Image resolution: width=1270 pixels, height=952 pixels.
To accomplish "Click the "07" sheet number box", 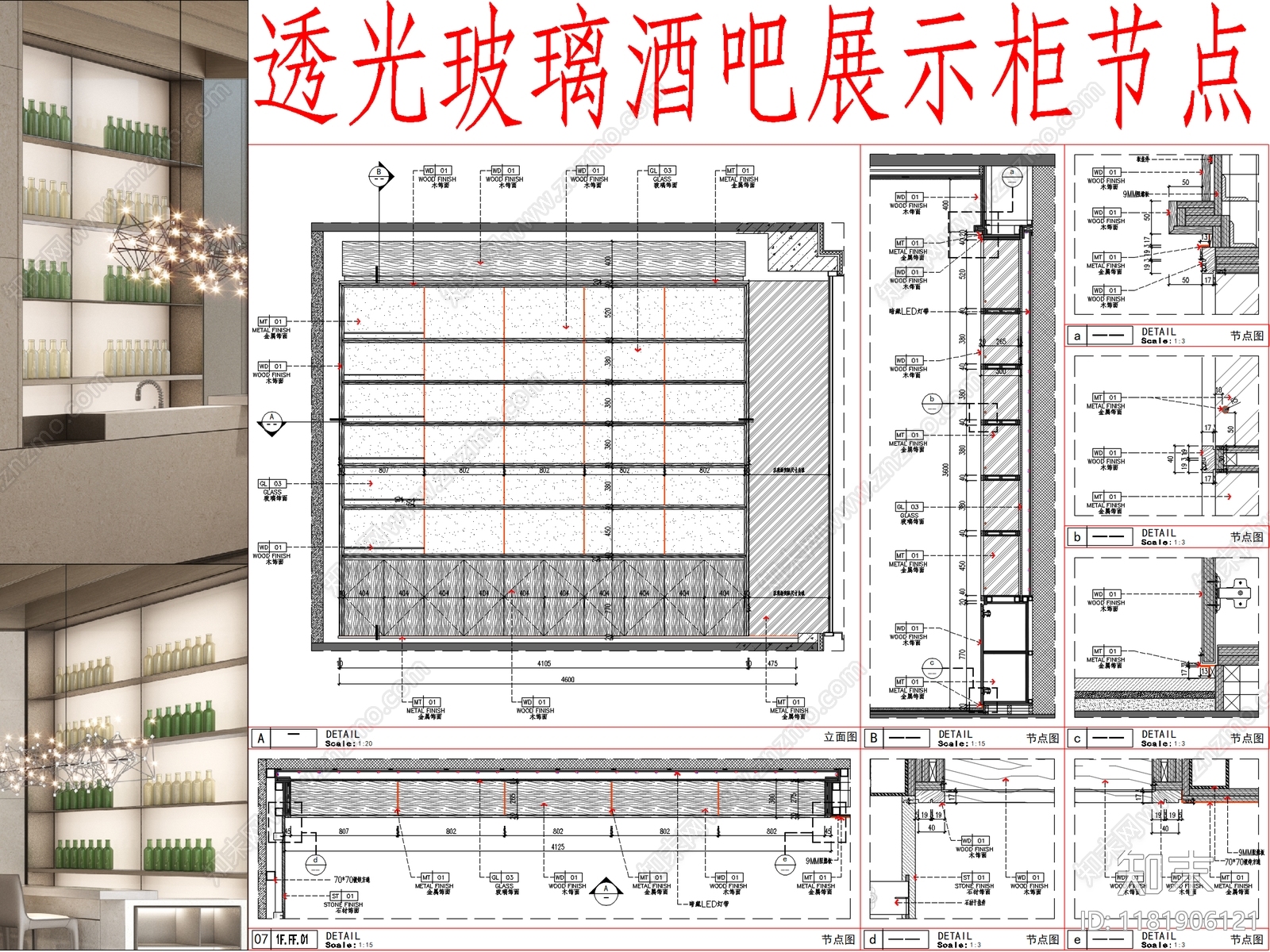I will coord(261,939).
